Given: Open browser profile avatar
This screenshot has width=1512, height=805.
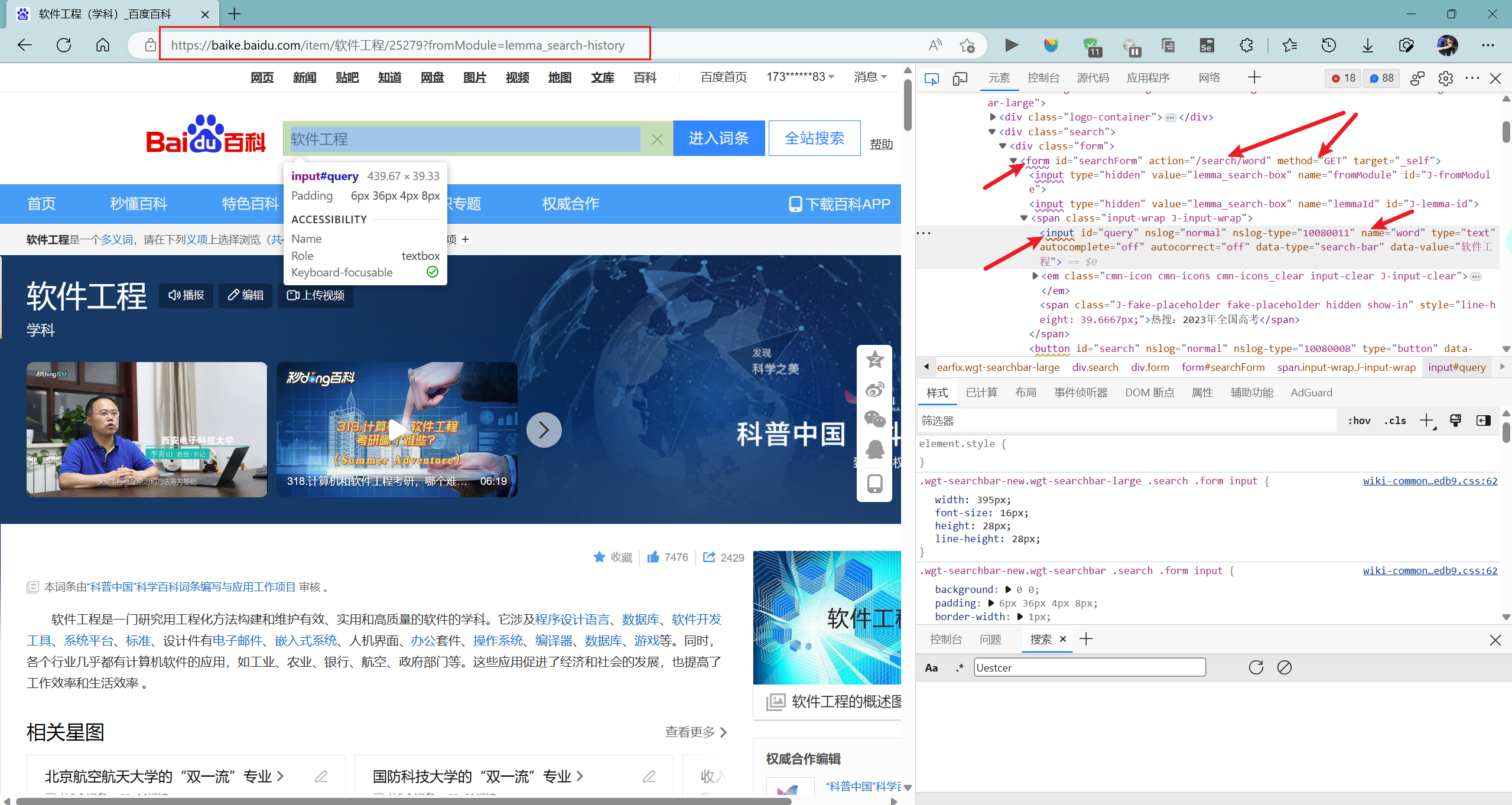Looking at the screenshot, I should pos(1447,45).
